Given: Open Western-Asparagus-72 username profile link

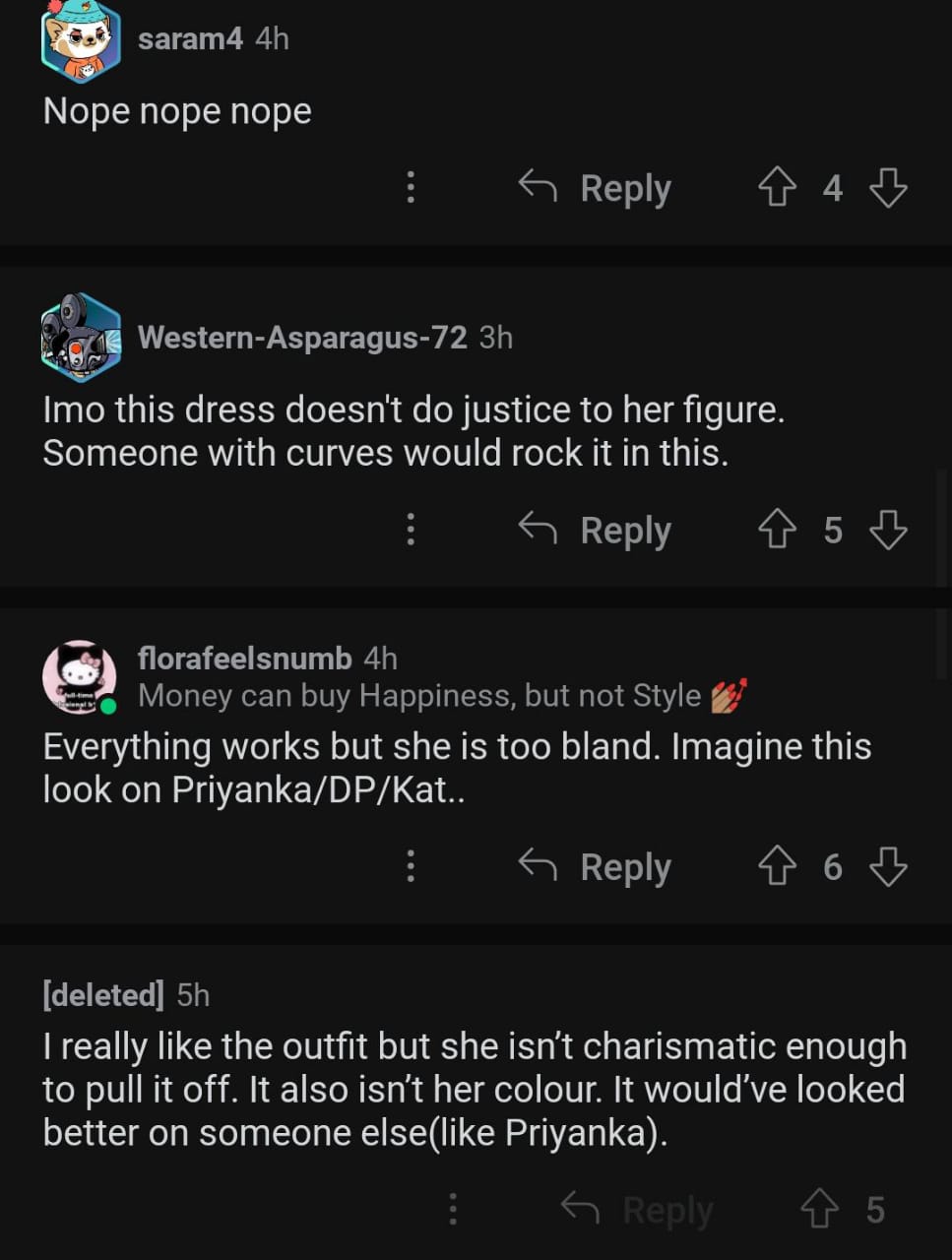Looking at the screenshot, I should point(302,338).
